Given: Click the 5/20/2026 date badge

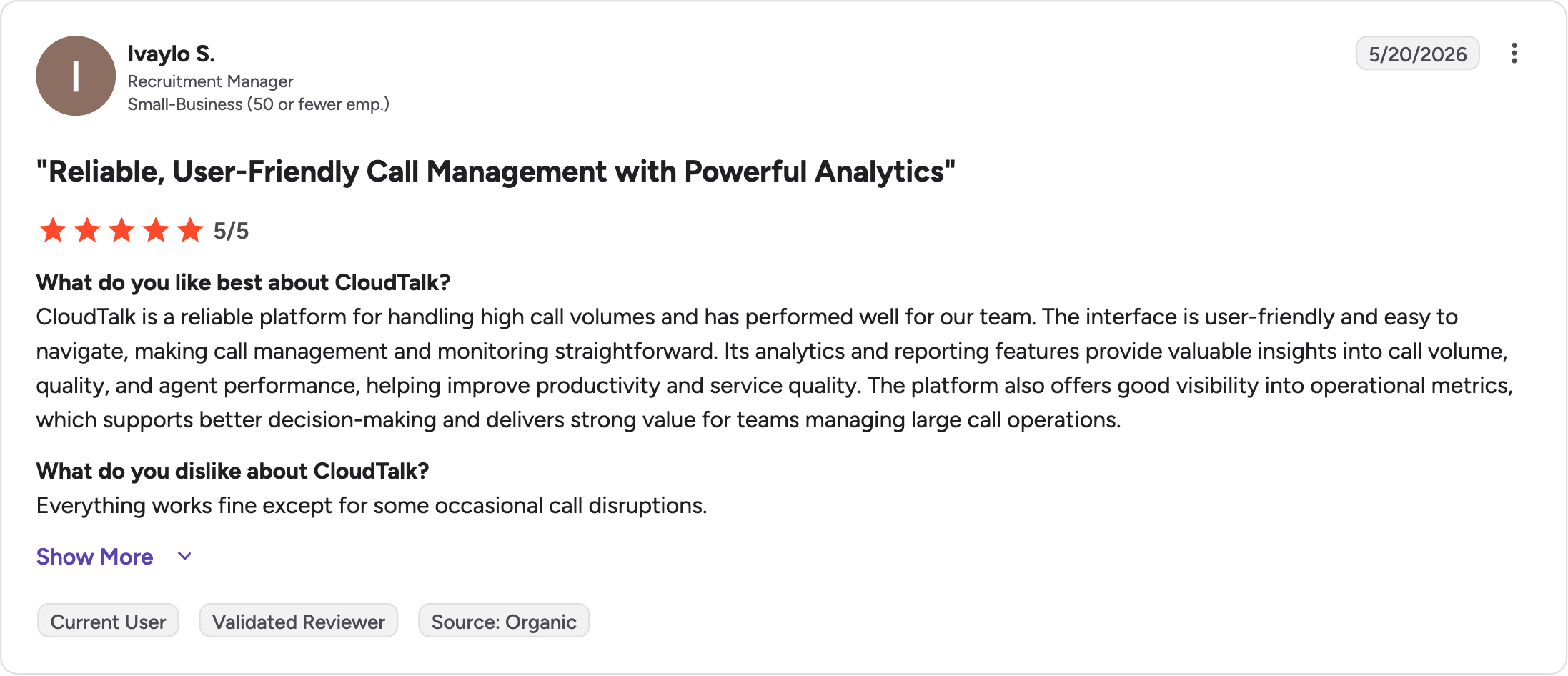Looking at the screenshot, I should 1418,54.
